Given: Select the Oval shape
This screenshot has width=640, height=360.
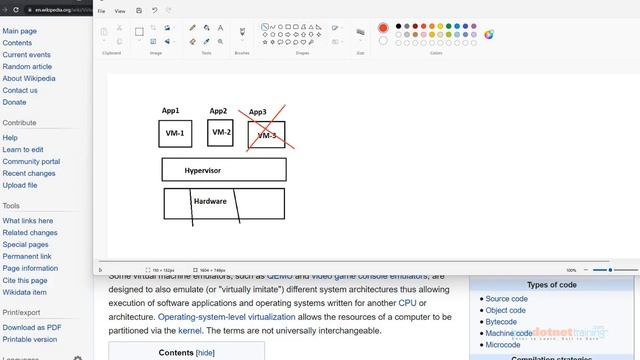Looking at the screenshot, I should pos(280,27).
